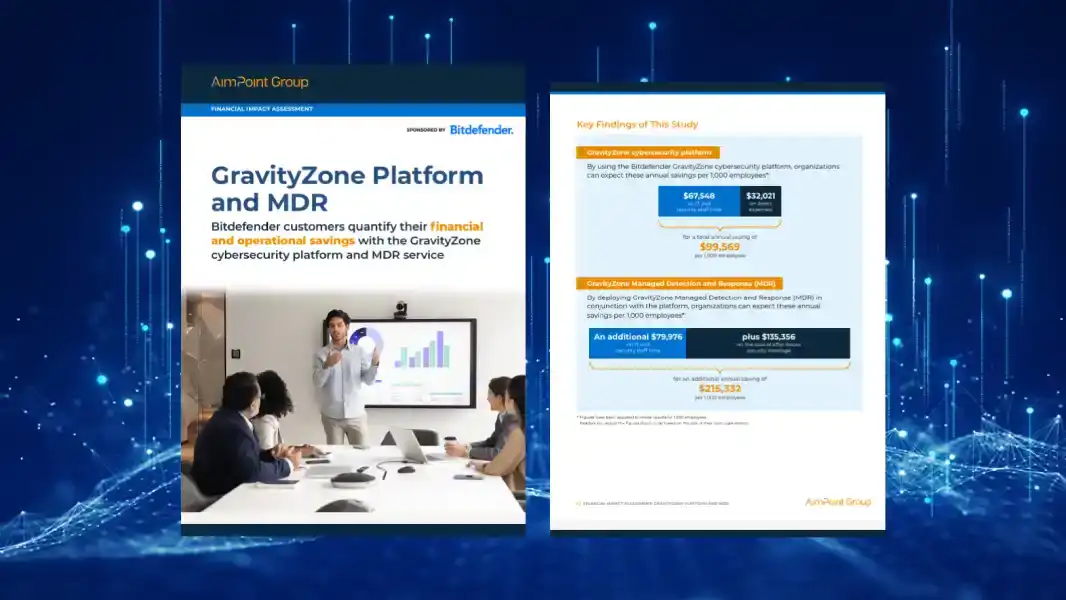Click the 'SPONSORED BY' label

coord(426,130)
